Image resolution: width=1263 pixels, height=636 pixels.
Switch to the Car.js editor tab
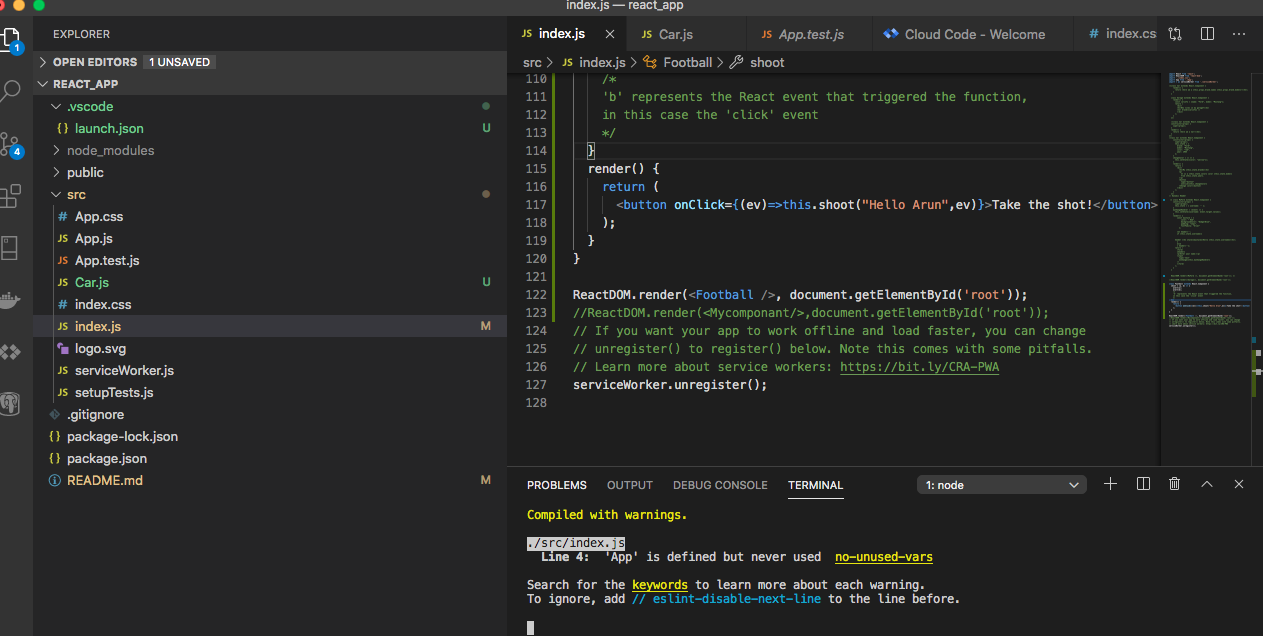676,34
